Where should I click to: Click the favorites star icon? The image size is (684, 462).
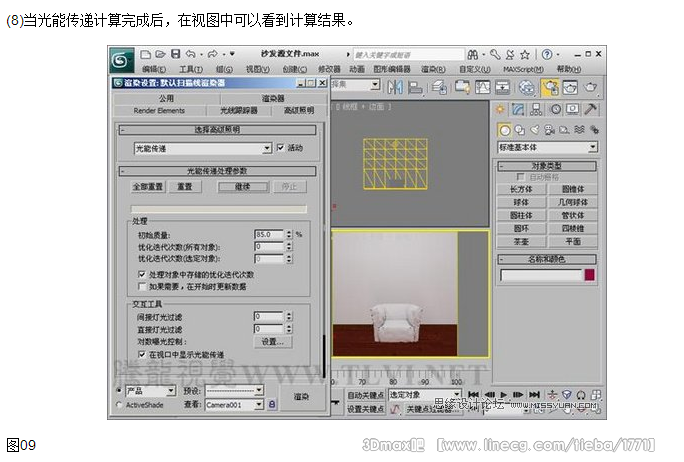pyautogui.click(x=525, y=55)
